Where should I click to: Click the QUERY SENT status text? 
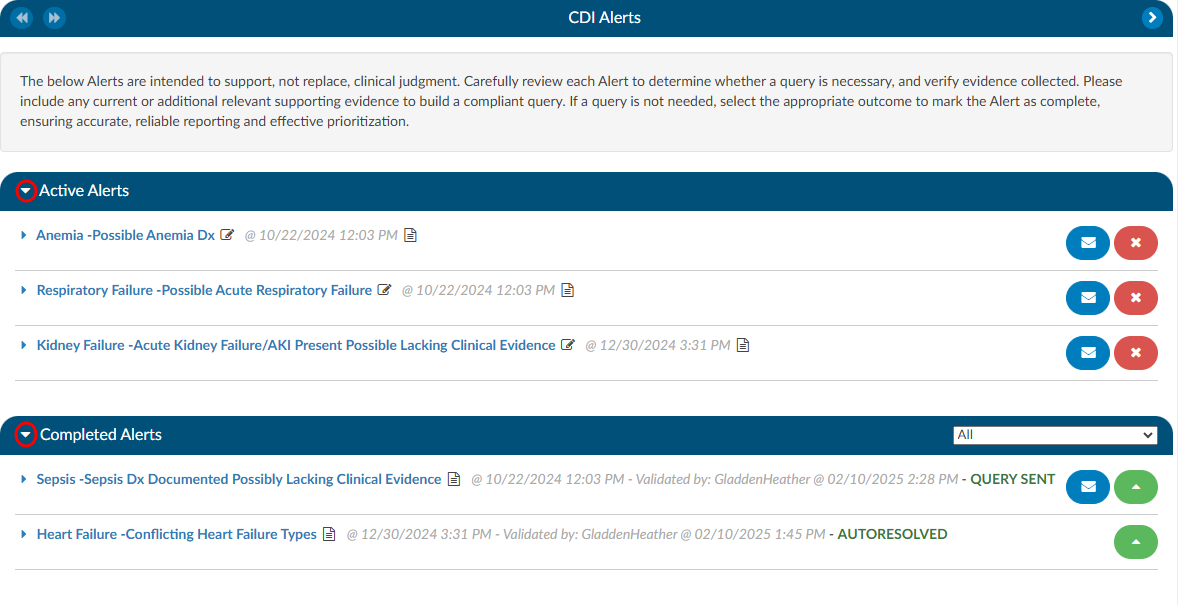click(1013, 479)
